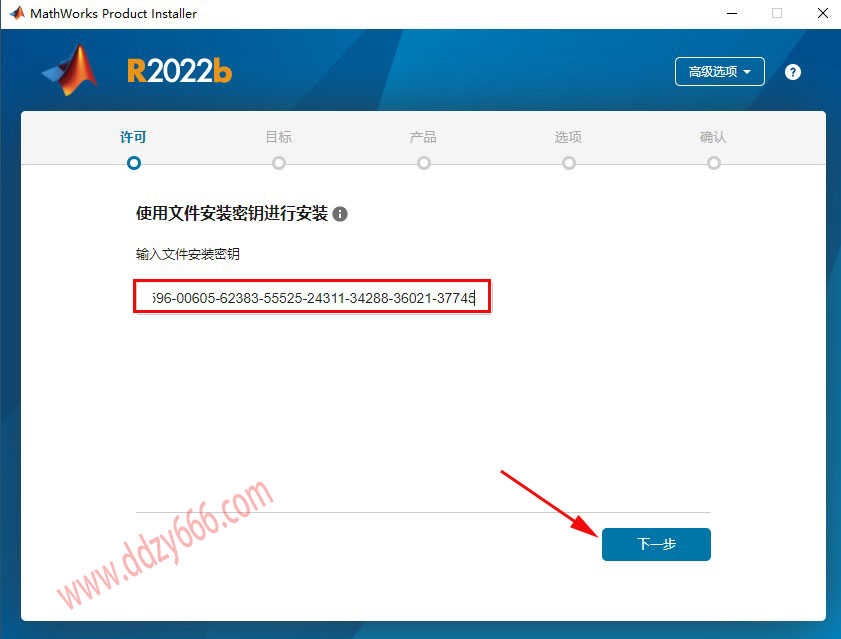Open the 高级选项 dropdown
Viewport: 841px width, 639px height.
[x=719, y=71]
